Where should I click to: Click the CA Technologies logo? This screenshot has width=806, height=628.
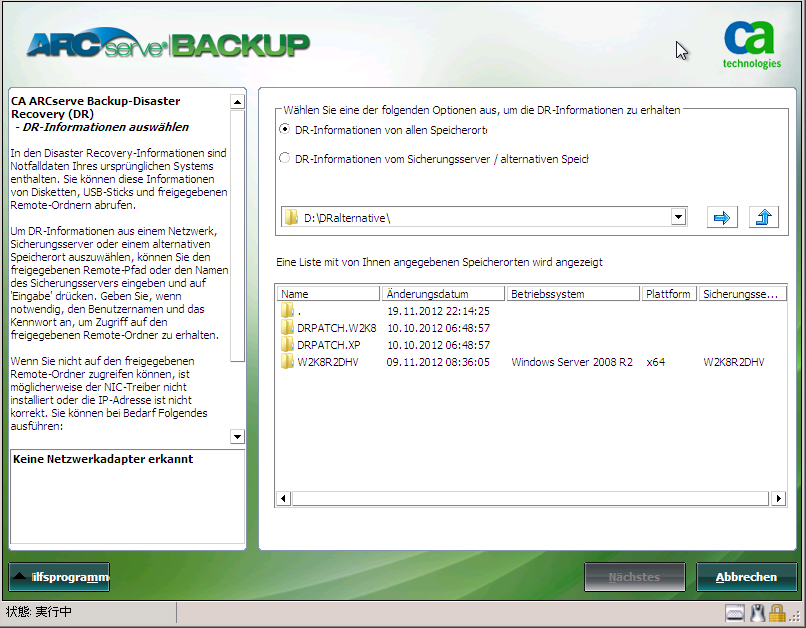pyautogui.click(x=747, y=42)
